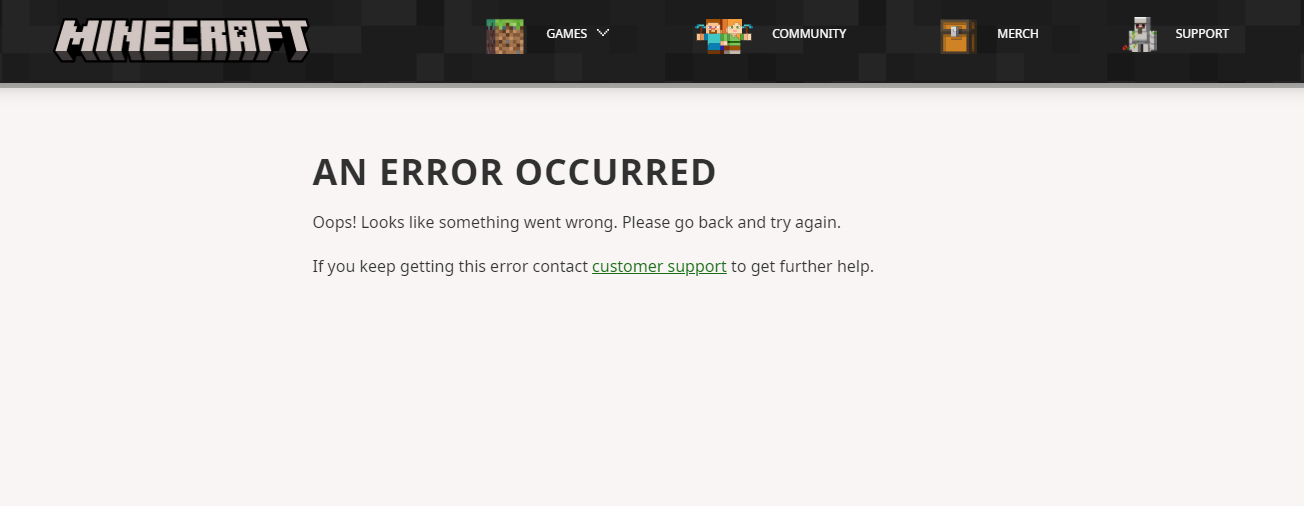Image resolution: width=1304 pixels, height=506 pixels.
Task: Click the Steve and Alex characters icon
Action: pyautogui.click(x=723, y=35)
